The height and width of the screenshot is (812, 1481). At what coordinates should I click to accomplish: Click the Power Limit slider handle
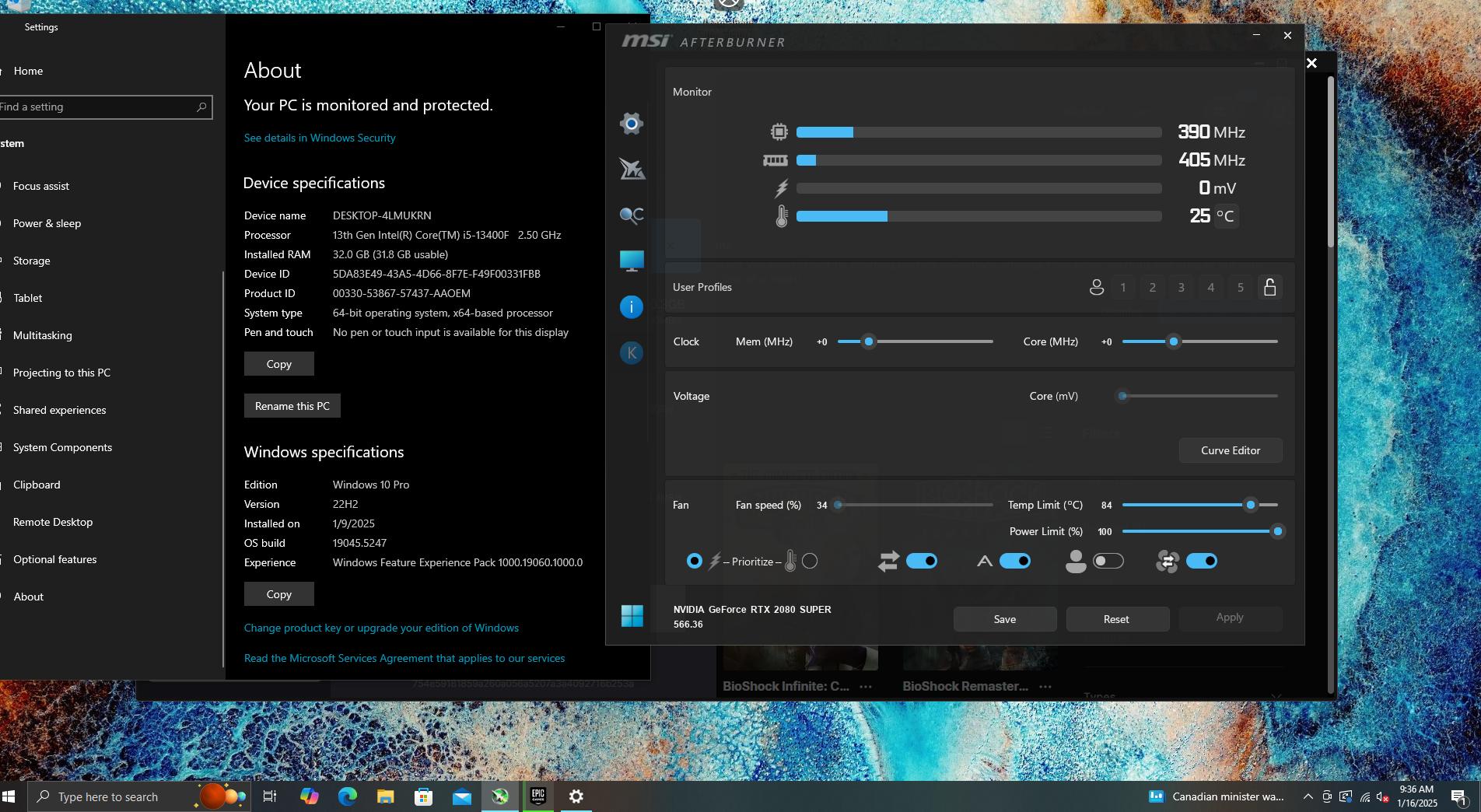[x=1277, y=531]
